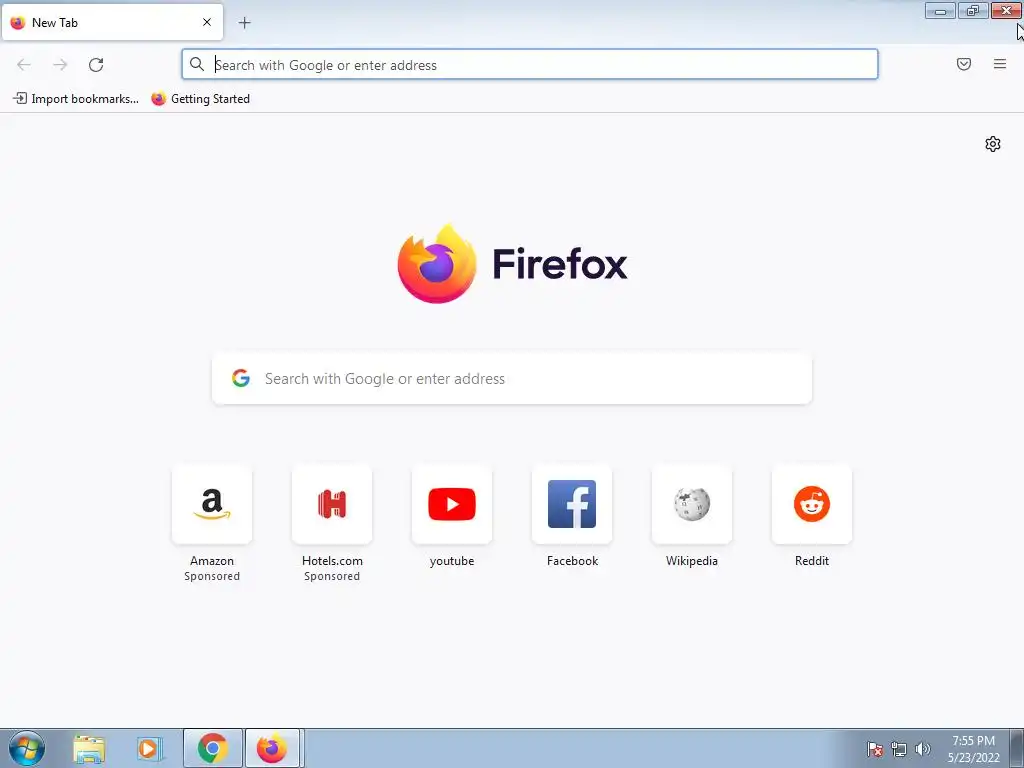This screenshot has width=1024, height=768.
Task: Minimize the Firefox window
Action: (x=940, y=11)
